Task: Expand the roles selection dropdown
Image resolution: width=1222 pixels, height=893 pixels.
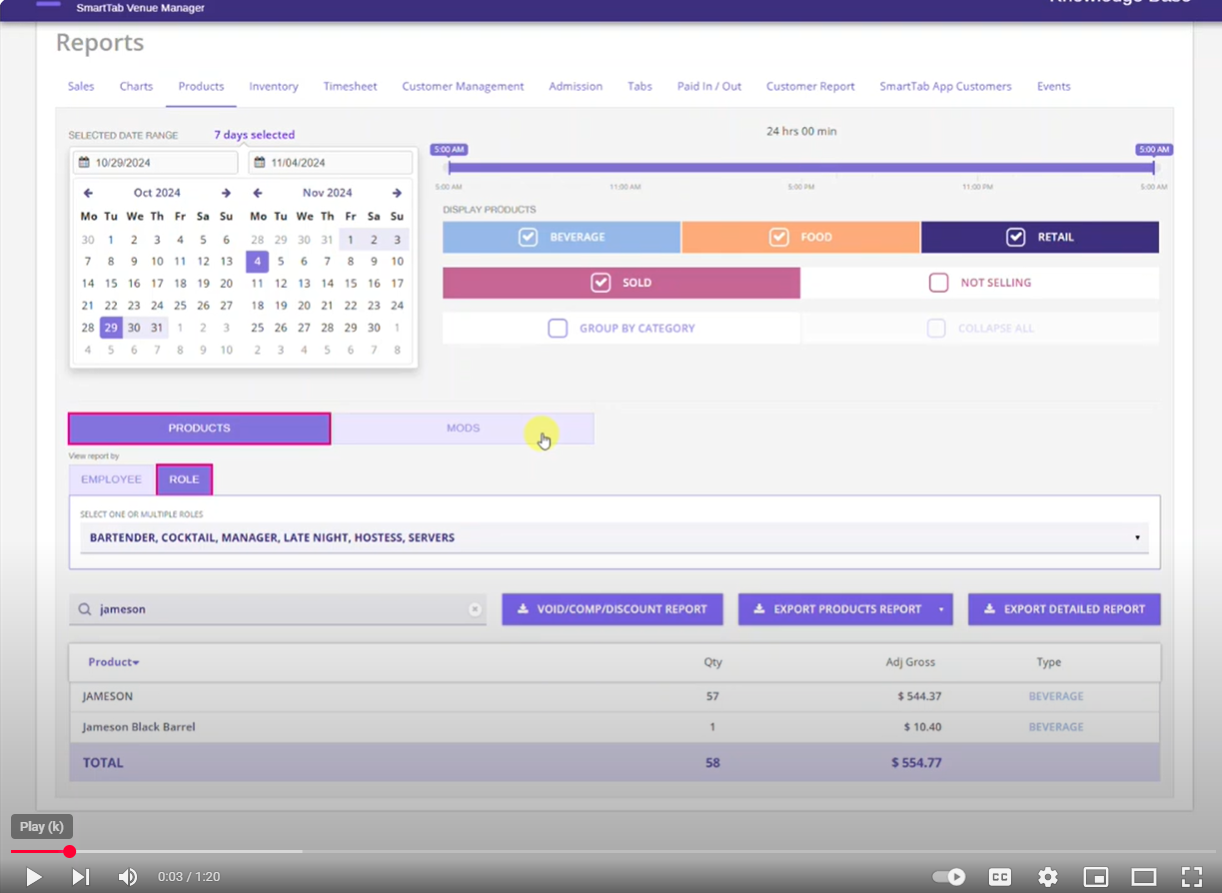Action: click(x=1137, y=538)
